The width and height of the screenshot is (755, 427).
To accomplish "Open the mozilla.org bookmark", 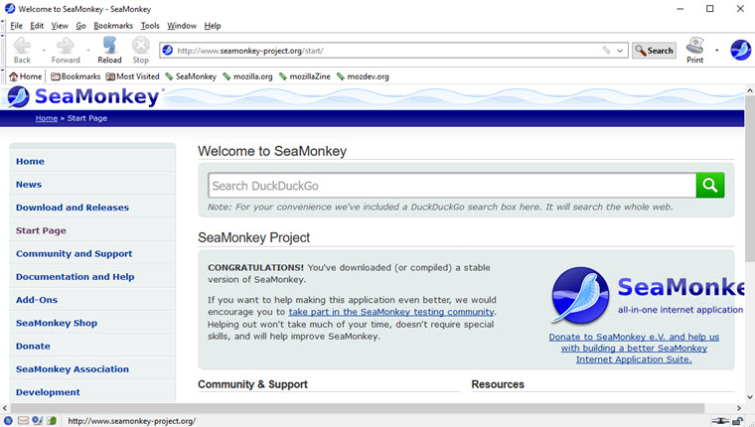I will tap(247, 77).
